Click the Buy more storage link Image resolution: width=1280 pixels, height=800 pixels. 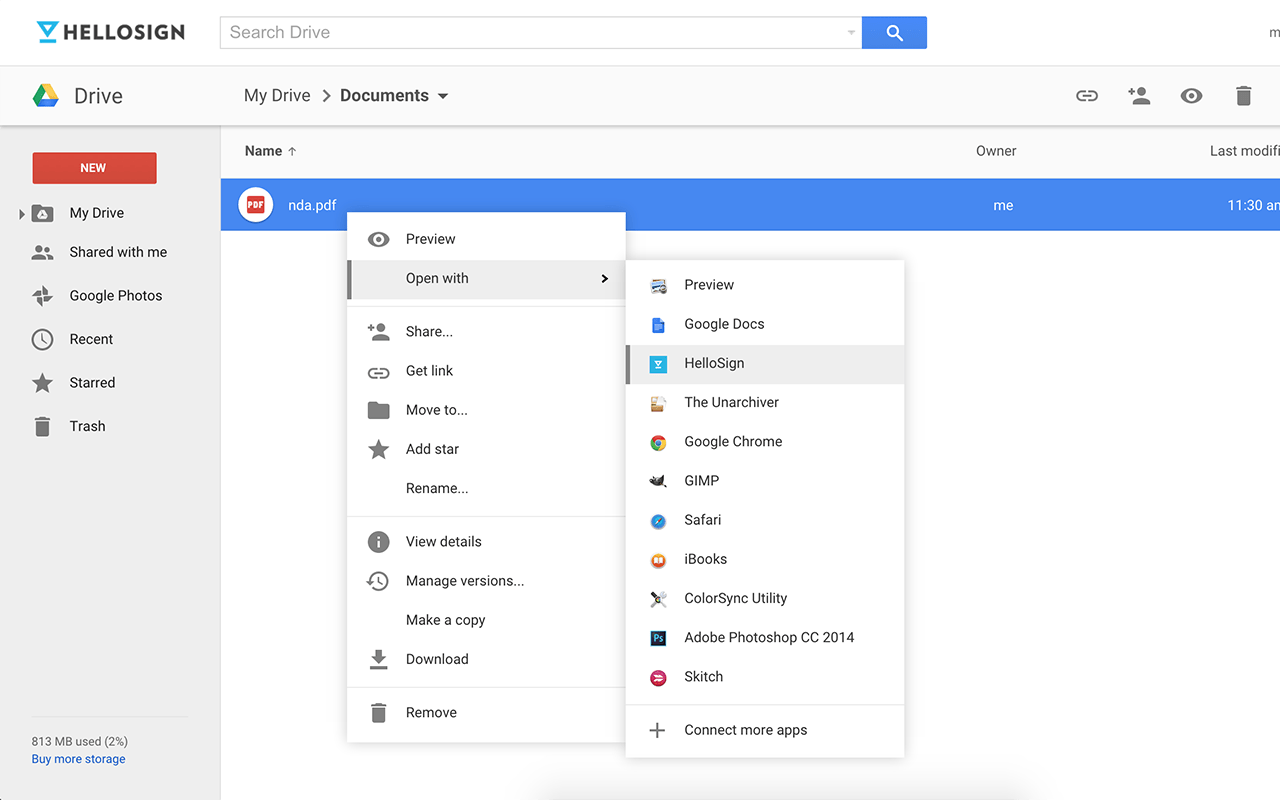click(x=78, y=759)
